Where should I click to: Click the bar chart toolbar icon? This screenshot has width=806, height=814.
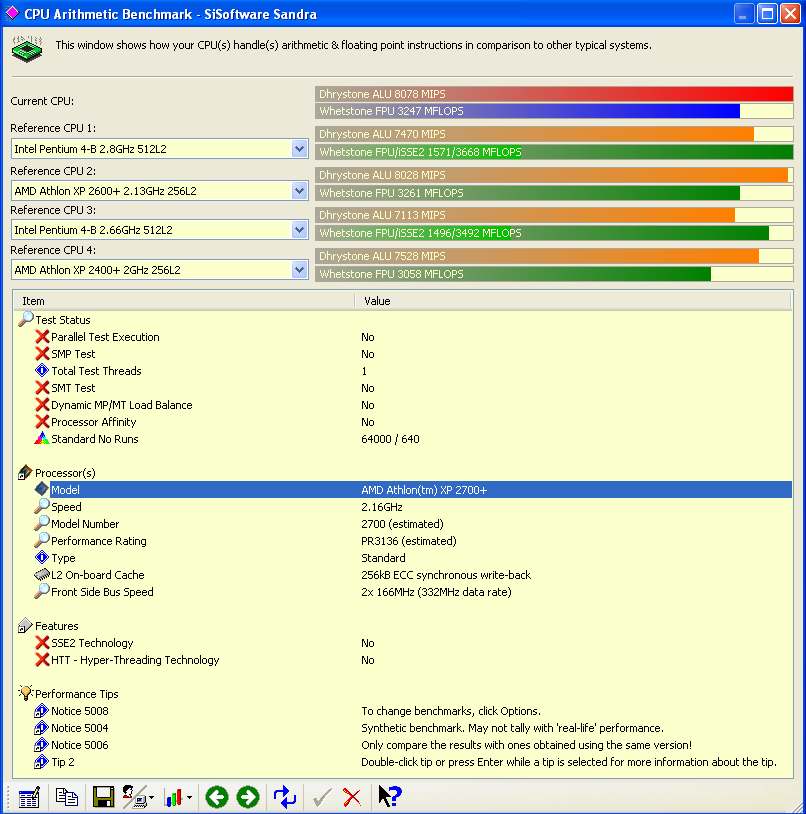[x=173, y=797]
